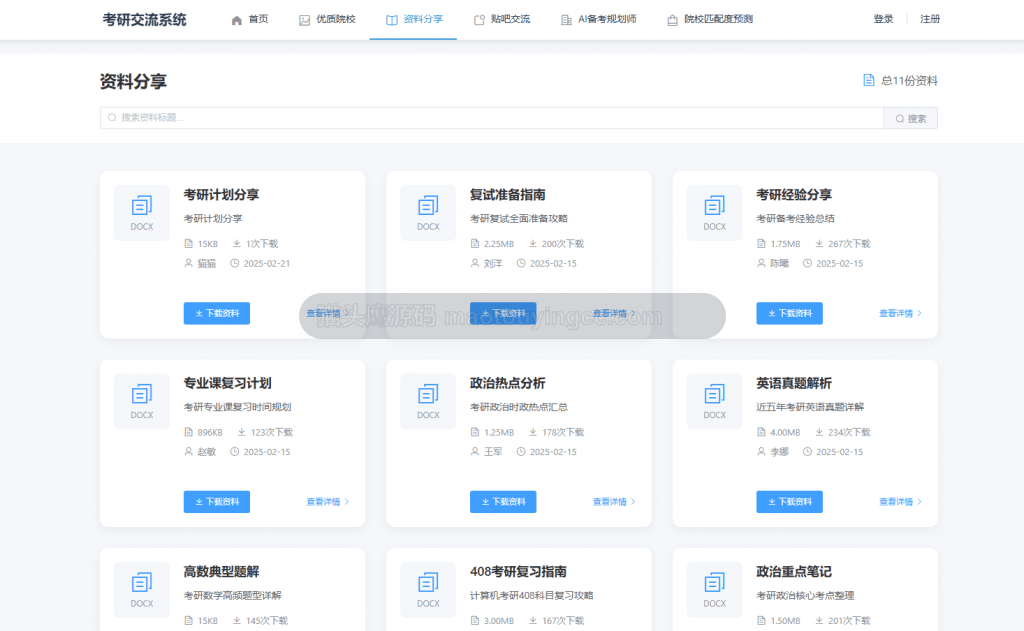Click the DOCX icon on 408考研复习指南 card
Viewport: 1024px width, 631px height.
(x=428, y=589)
